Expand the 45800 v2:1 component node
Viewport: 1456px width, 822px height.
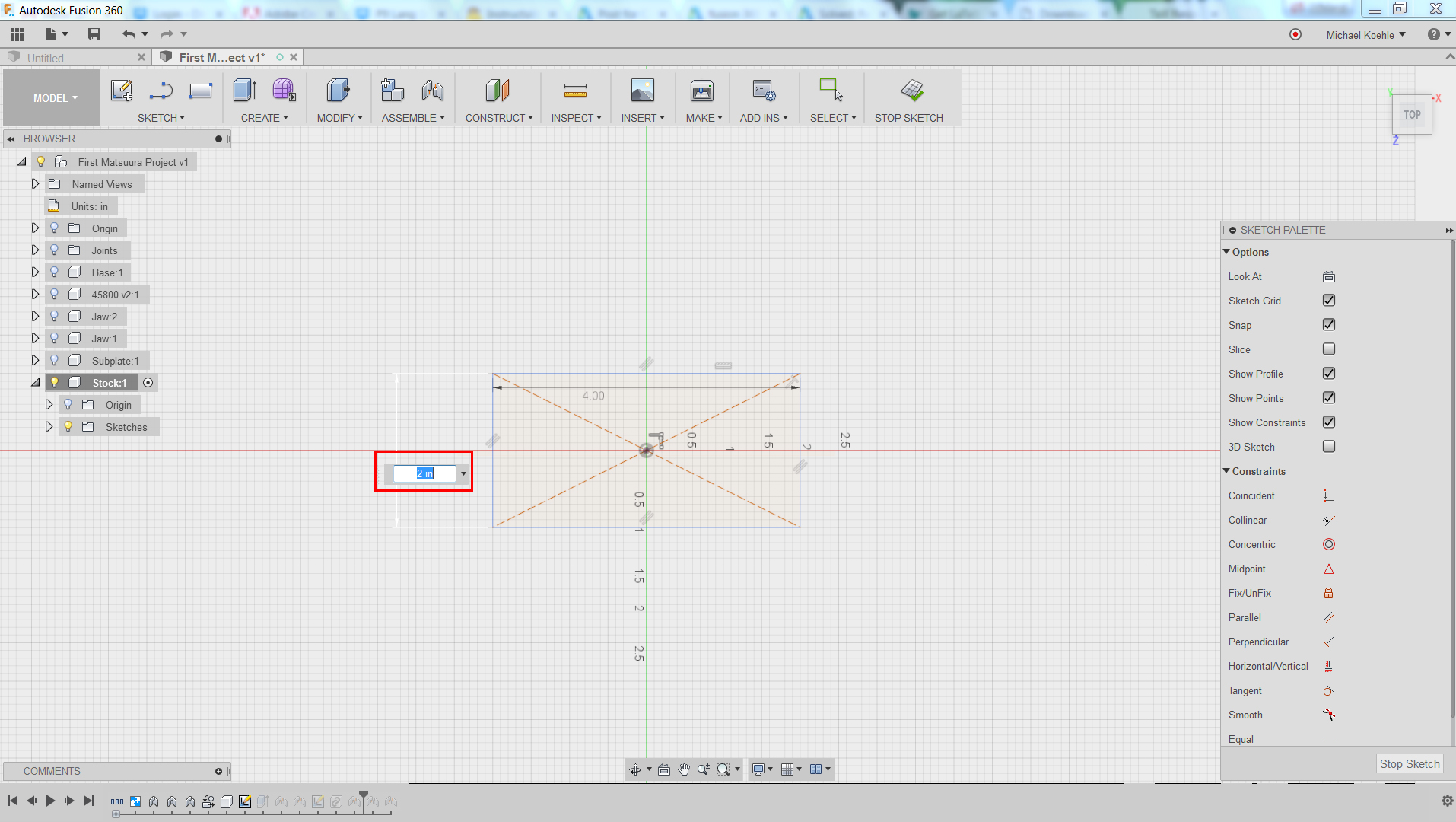point(35,294)
